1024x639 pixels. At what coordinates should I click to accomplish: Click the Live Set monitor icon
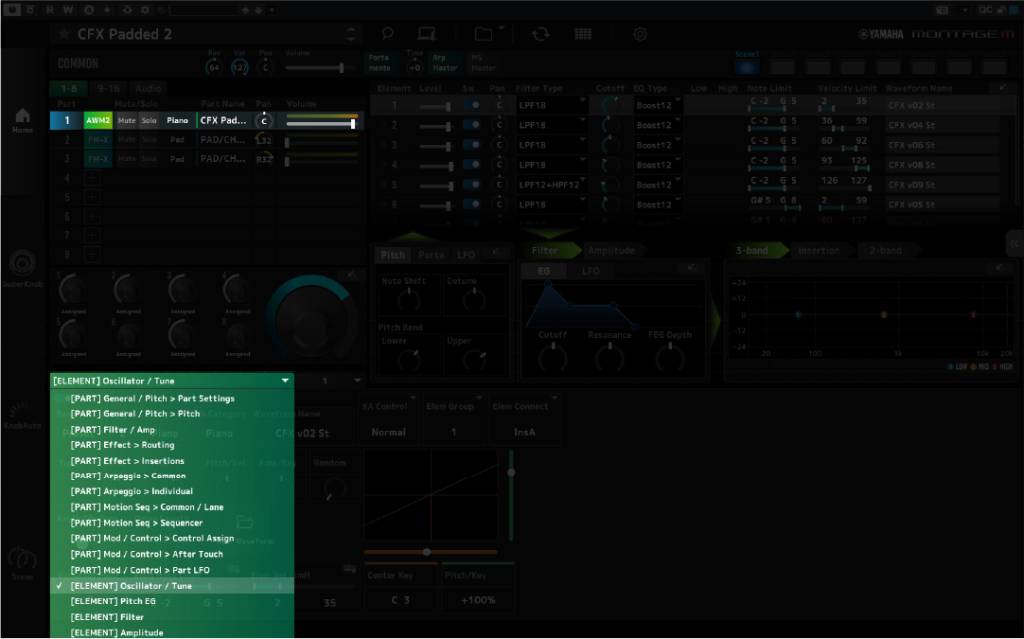point(426,33)
